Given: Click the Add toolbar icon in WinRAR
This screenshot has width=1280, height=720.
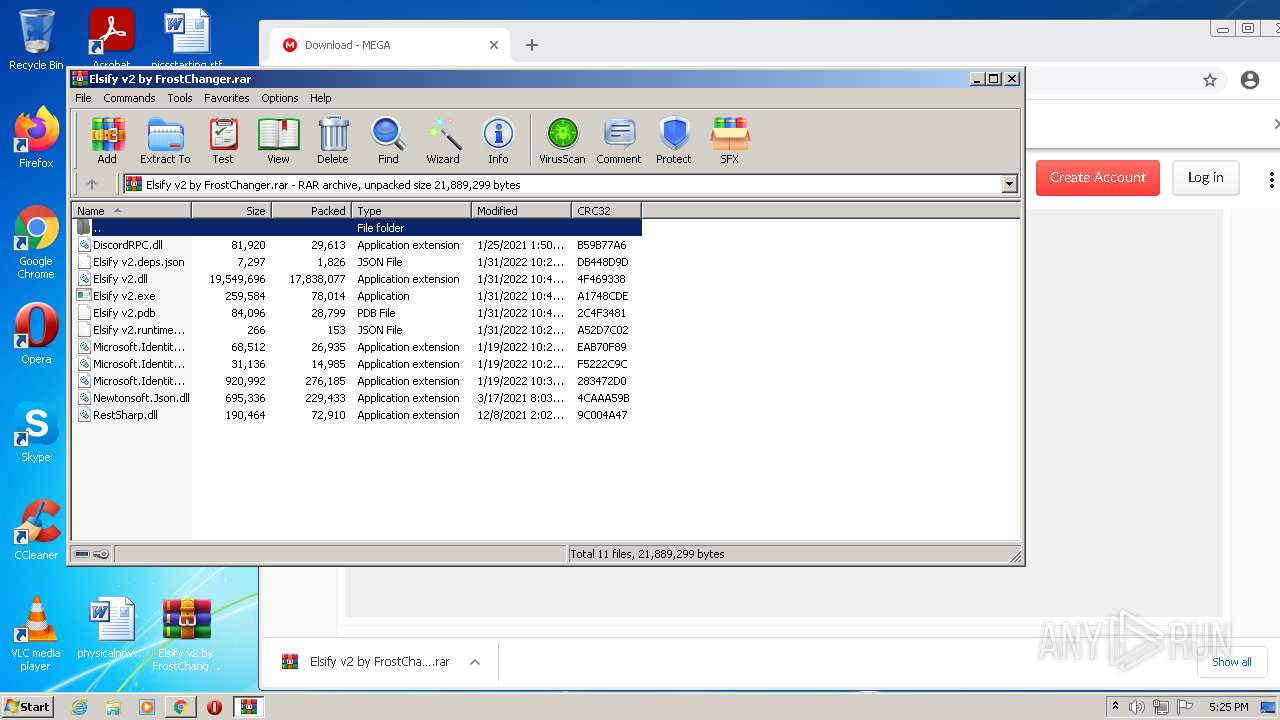Looking at the screenshot, I should (x=107, y=141).
